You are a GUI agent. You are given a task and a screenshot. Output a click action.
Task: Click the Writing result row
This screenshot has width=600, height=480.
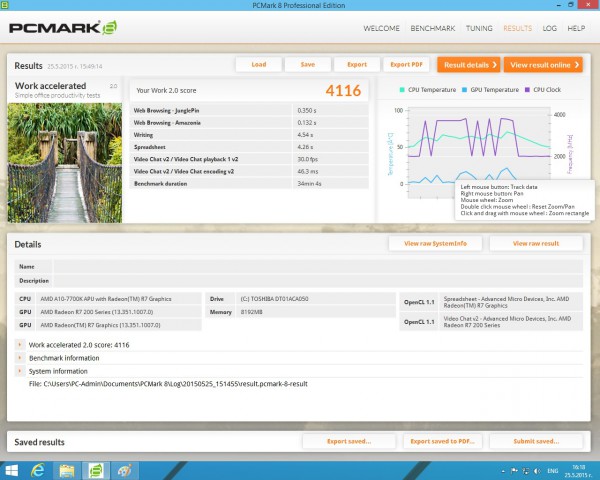[x=249, y=135]
